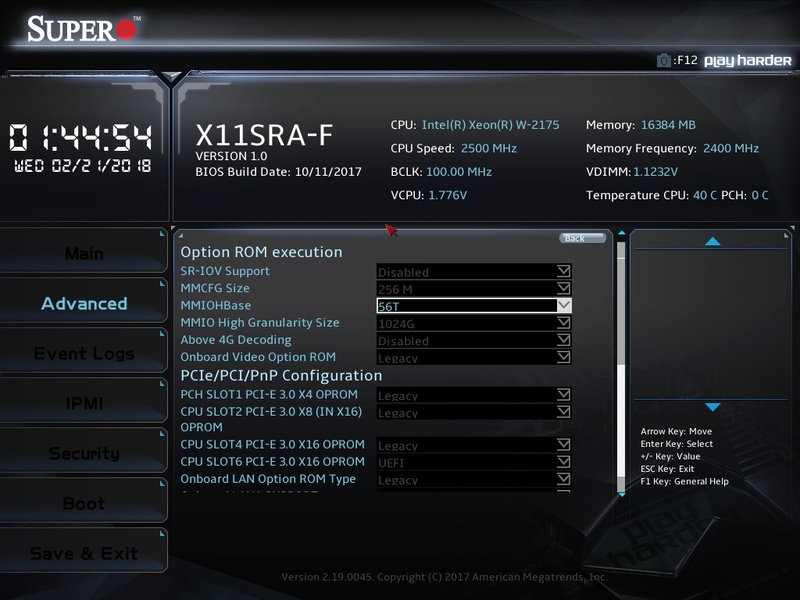Image resolution: width=800 pixels, height=600 pixels.
Task: Click the 16384 MB memory value
Action: click(668, 125)
